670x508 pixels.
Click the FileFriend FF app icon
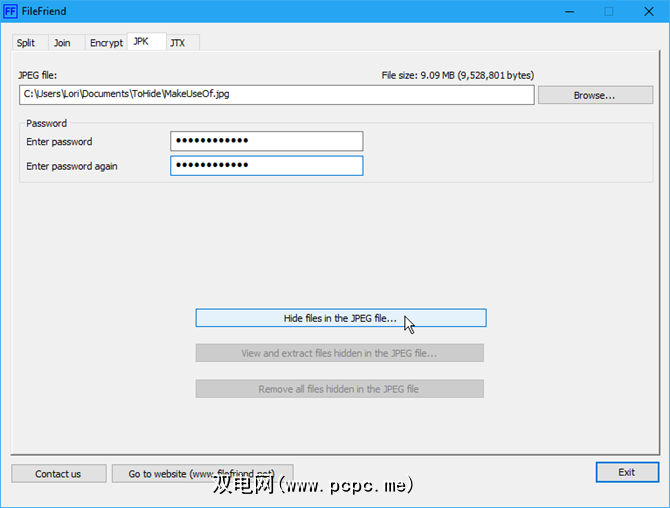click(x=10, y=11)
